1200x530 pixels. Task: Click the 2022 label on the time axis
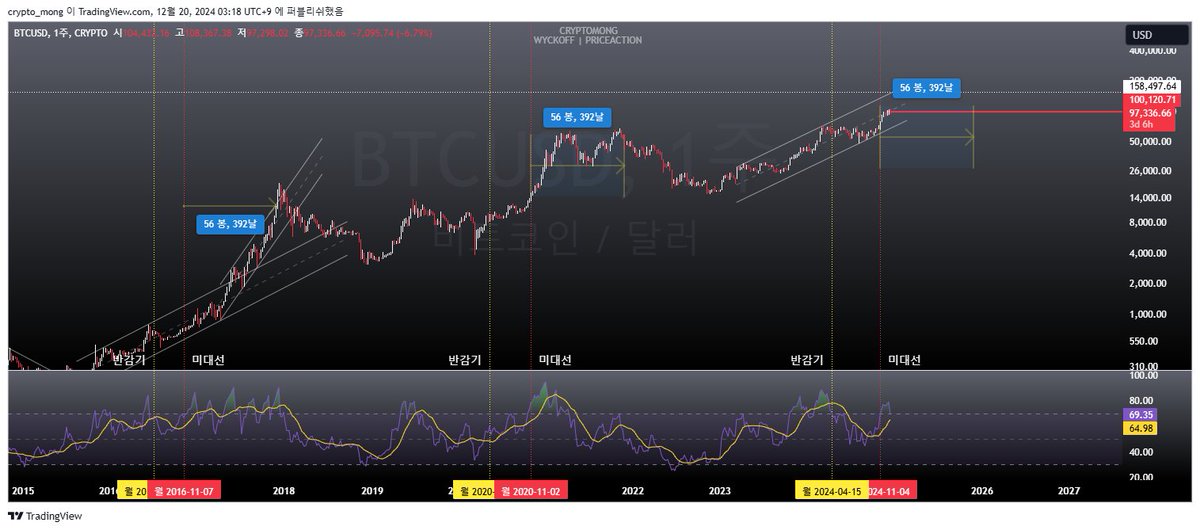coord(632,491)
